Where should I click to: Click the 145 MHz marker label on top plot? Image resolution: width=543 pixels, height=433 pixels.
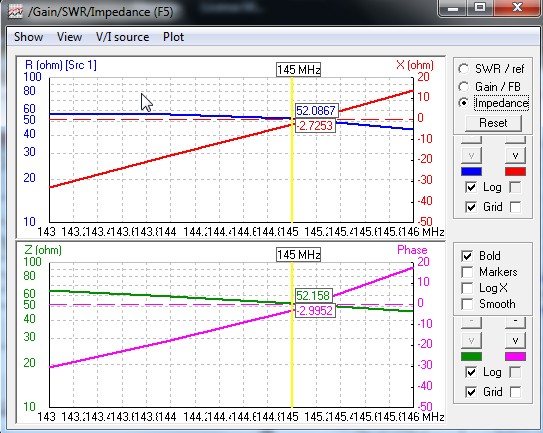tap(299, 70)
